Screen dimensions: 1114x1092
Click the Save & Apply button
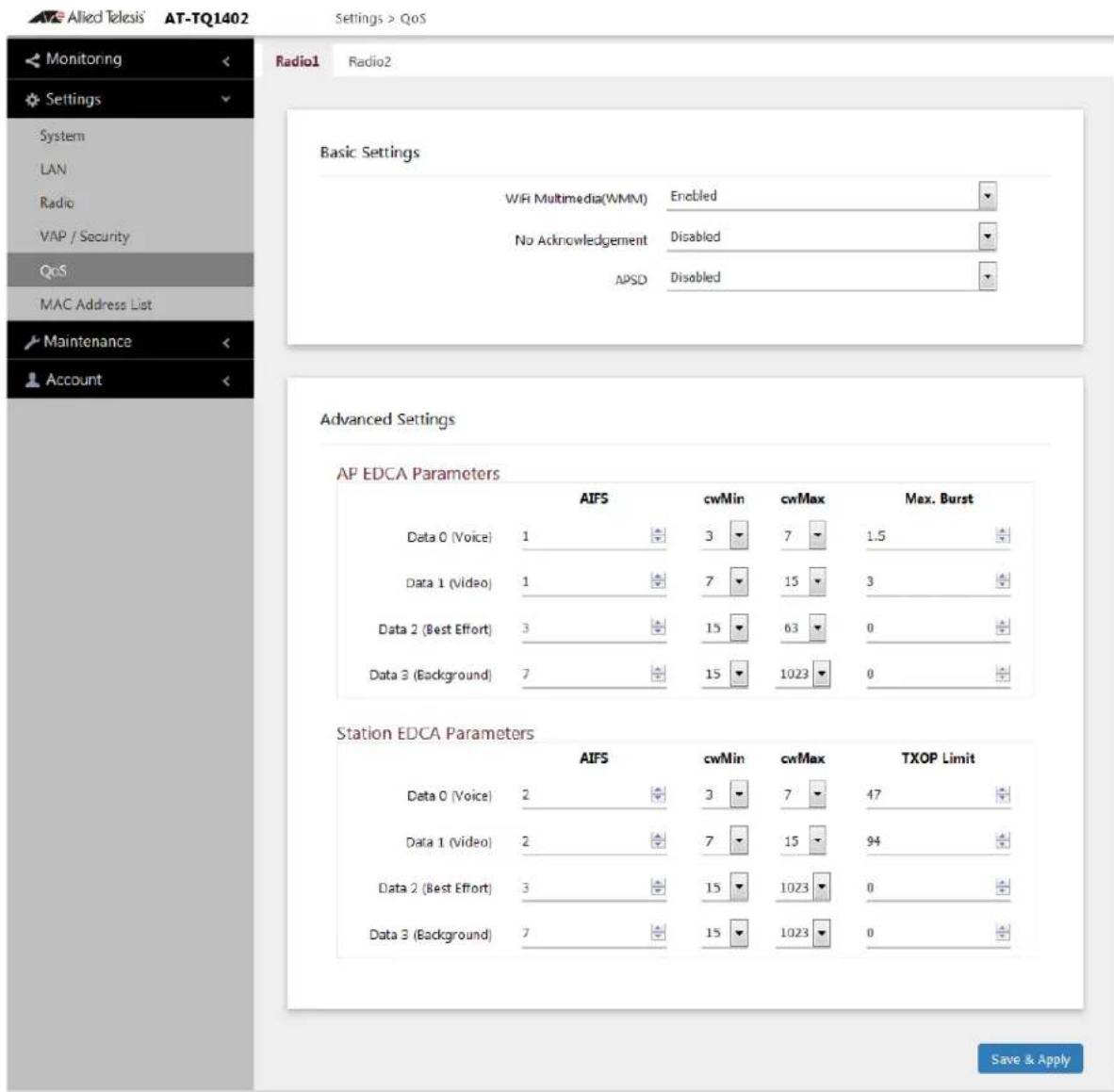[1030, 1059]
